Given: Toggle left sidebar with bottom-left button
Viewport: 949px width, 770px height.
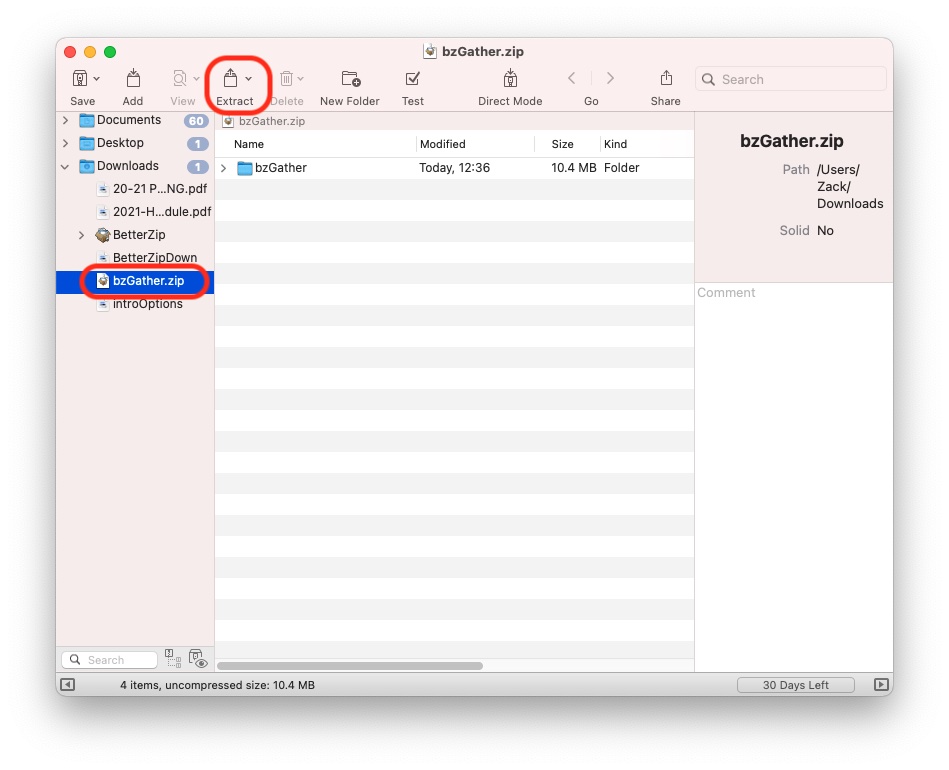Looking at the screenshot, I should pyautogui.click(x=68, y=685).
